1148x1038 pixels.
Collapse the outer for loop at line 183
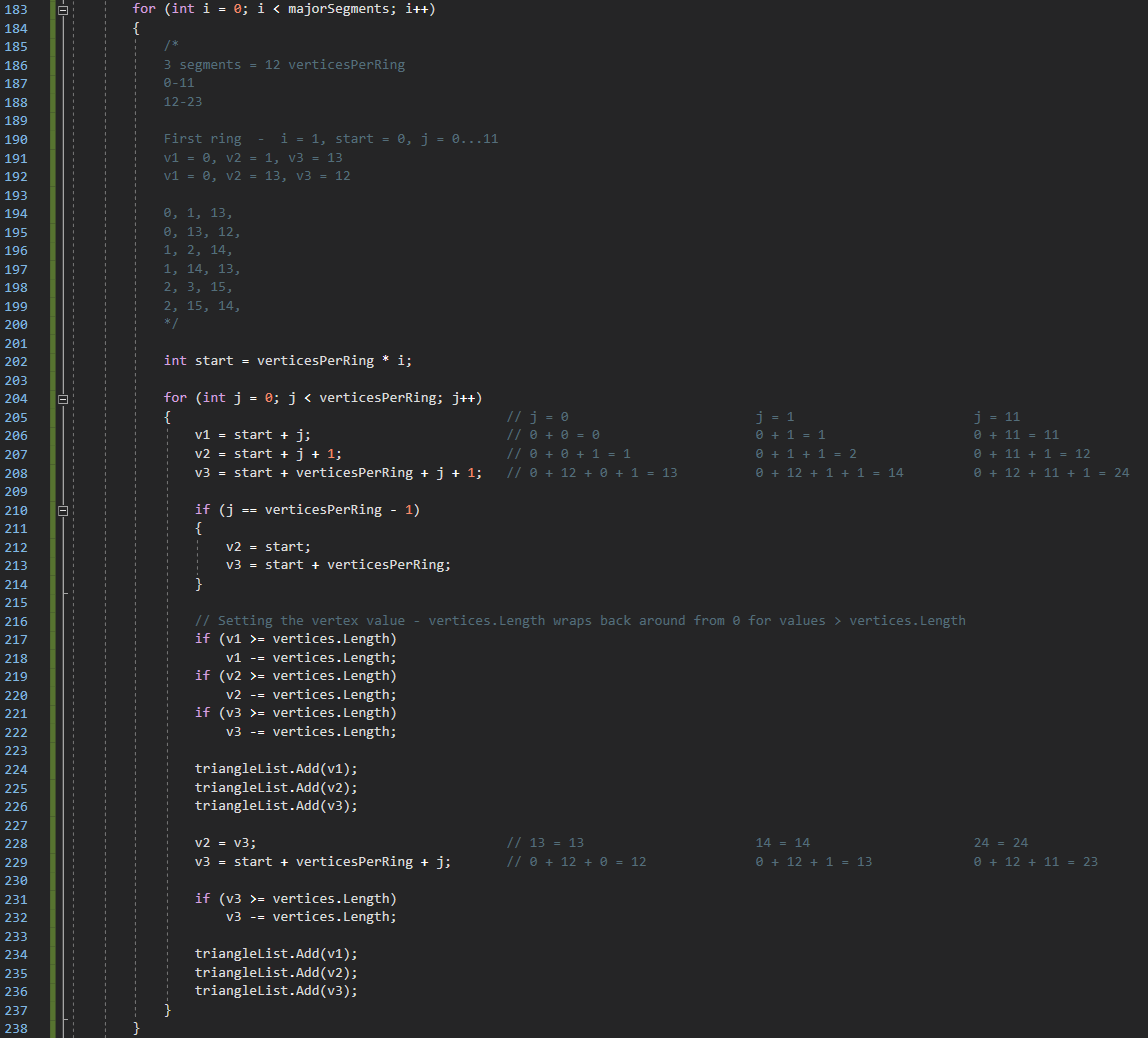coord(63,10)
